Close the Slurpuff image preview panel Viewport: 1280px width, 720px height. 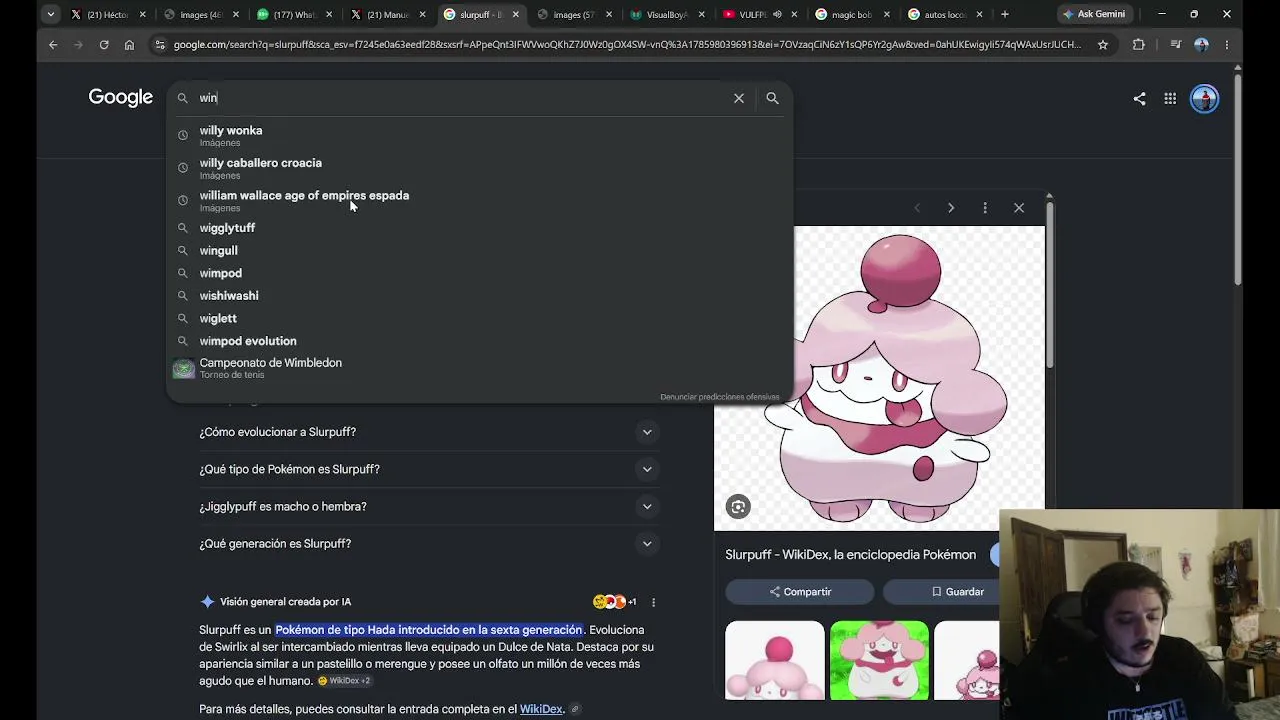pos(1019,208)
